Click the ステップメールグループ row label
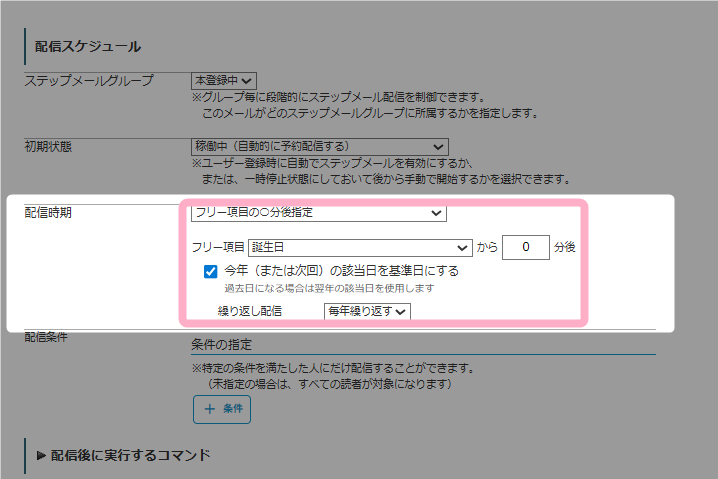The image size is (718, 479). pos(89,80)
